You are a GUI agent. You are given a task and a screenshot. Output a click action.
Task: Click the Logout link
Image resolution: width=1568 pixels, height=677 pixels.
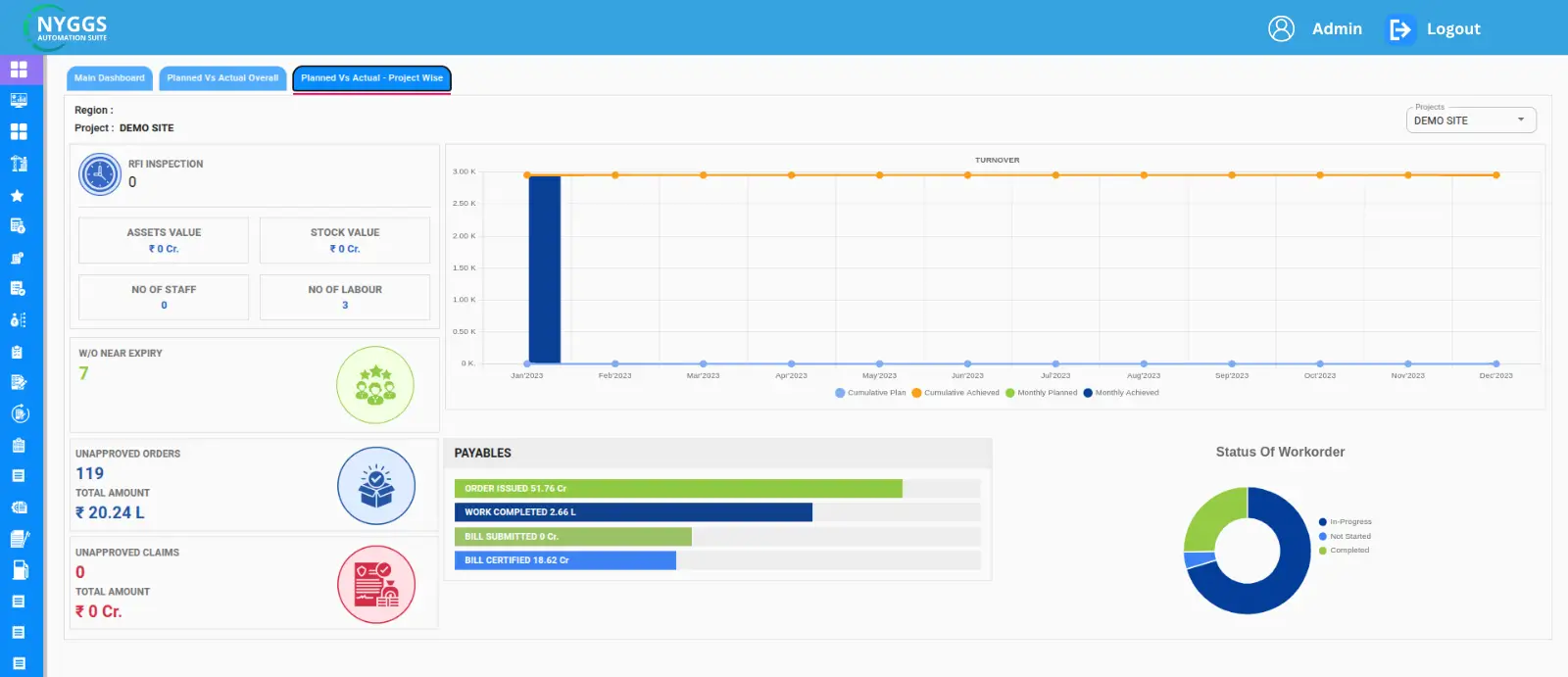[1452, 29]
